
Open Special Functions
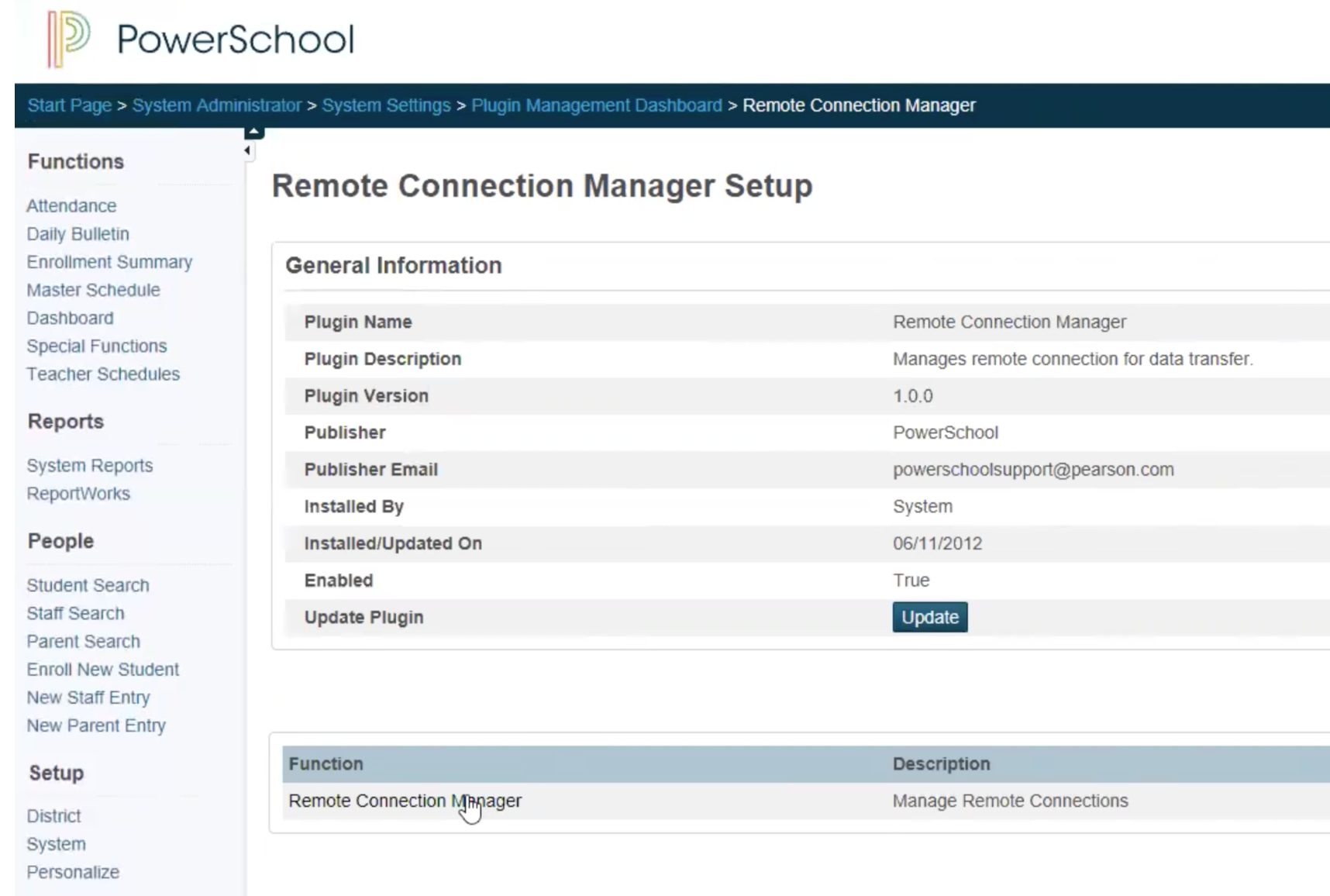point(97,346)
